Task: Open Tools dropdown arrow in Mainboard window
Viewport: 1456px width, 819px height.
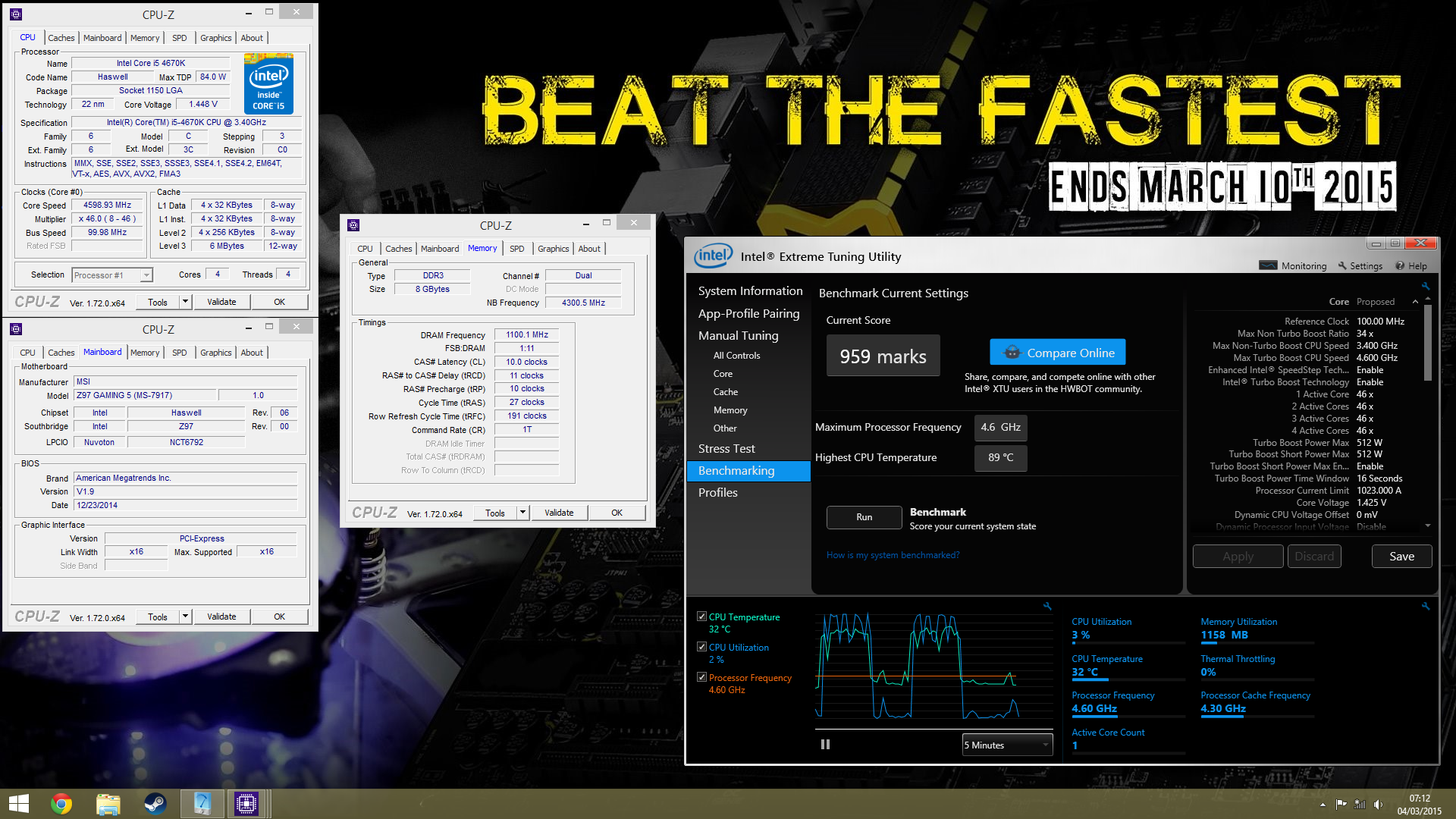Action: tap(185, 617)
